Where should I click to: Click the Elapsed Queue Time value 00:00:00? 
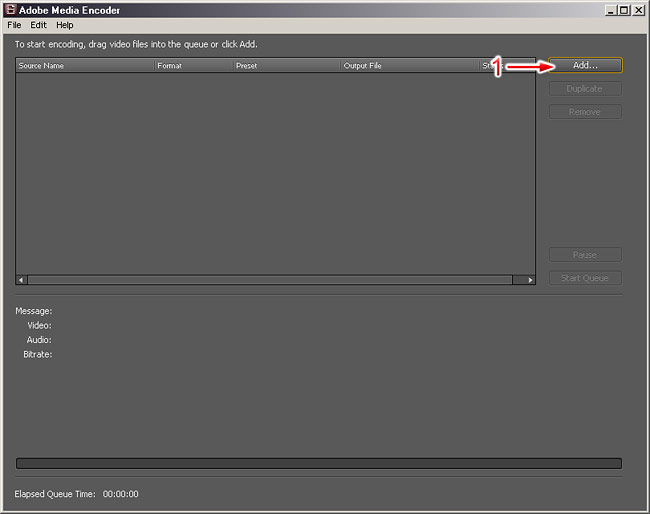tap(121, 494)
